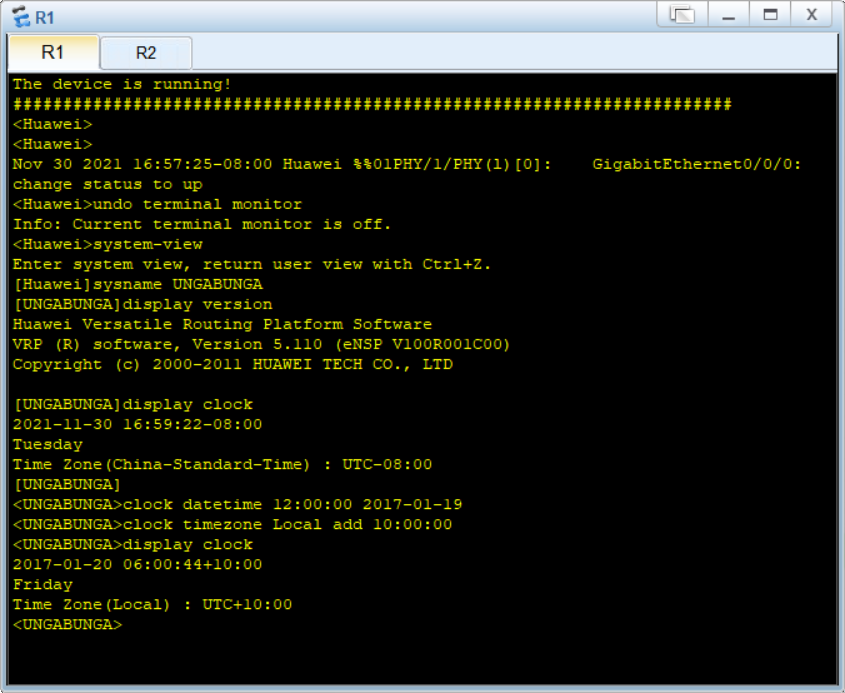Click 'Enter system view, return user view' line
845x693 pixels.
252,264
